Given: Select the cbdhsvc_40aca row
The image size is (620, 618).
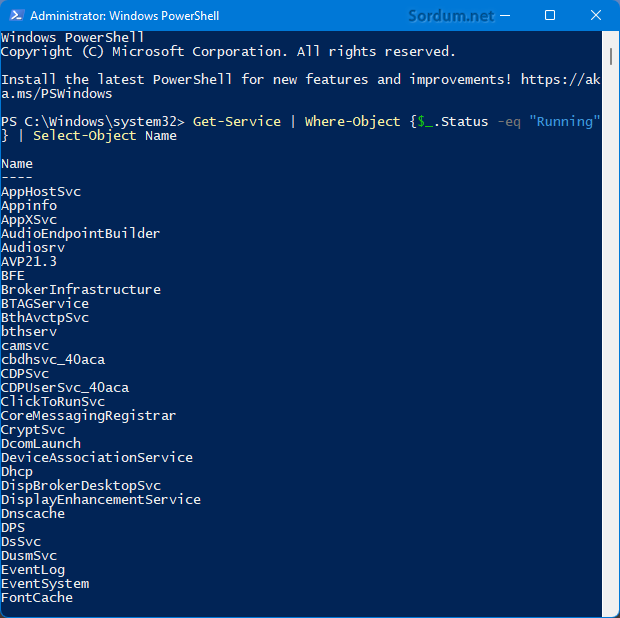Looking at the screenshot, I should [53, 359].
